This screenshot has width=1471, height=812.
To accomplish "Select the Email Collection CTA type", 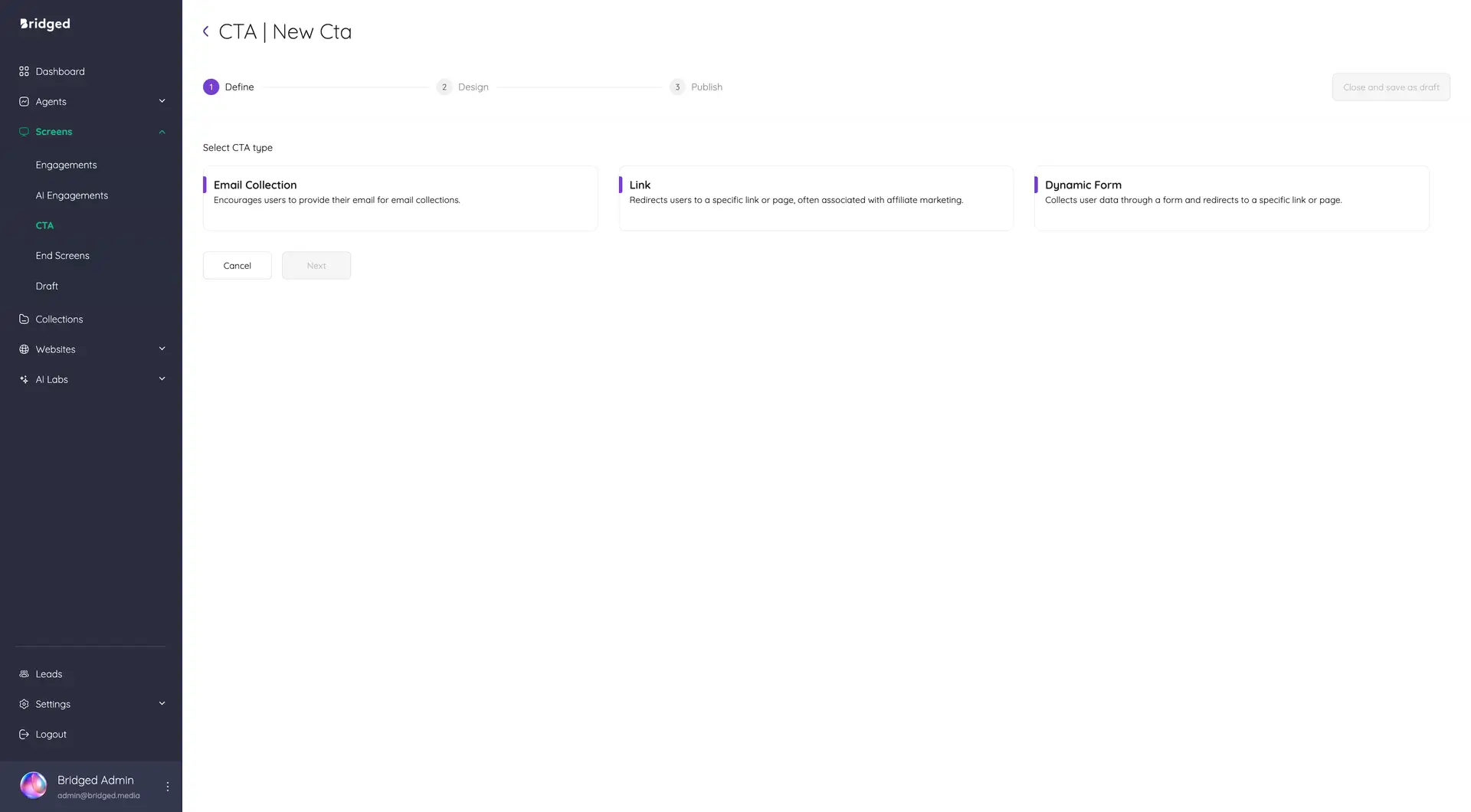I will (x=400, y=198).
